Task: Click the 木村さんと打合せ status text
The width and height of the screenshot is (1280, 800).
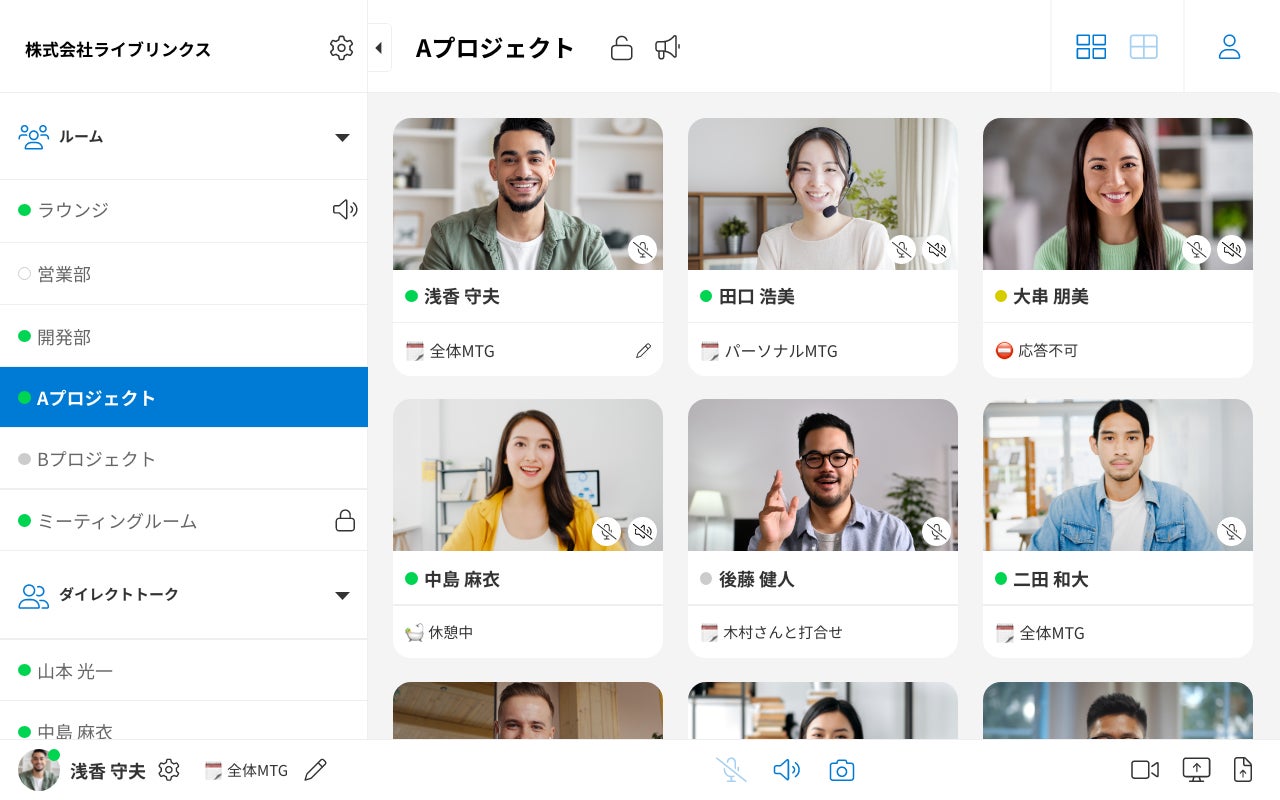Action: 783,633
